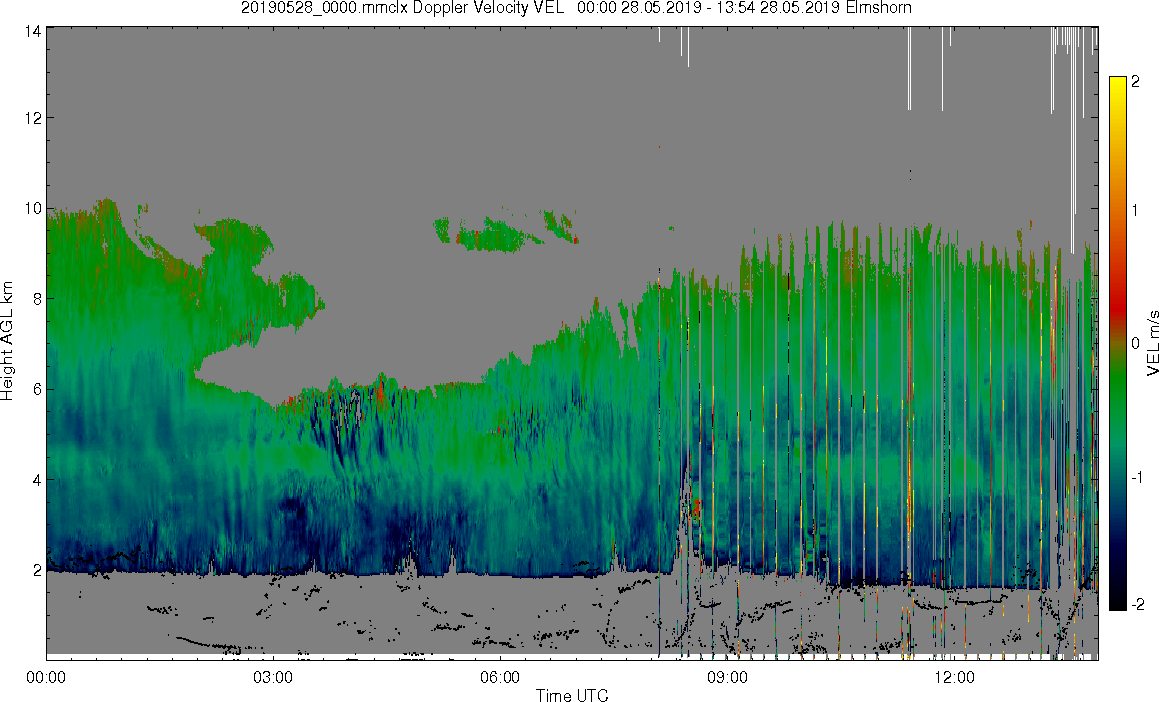Click the '10' height tick label
The width and height of the screenshot is (1159, 702).
33,208
